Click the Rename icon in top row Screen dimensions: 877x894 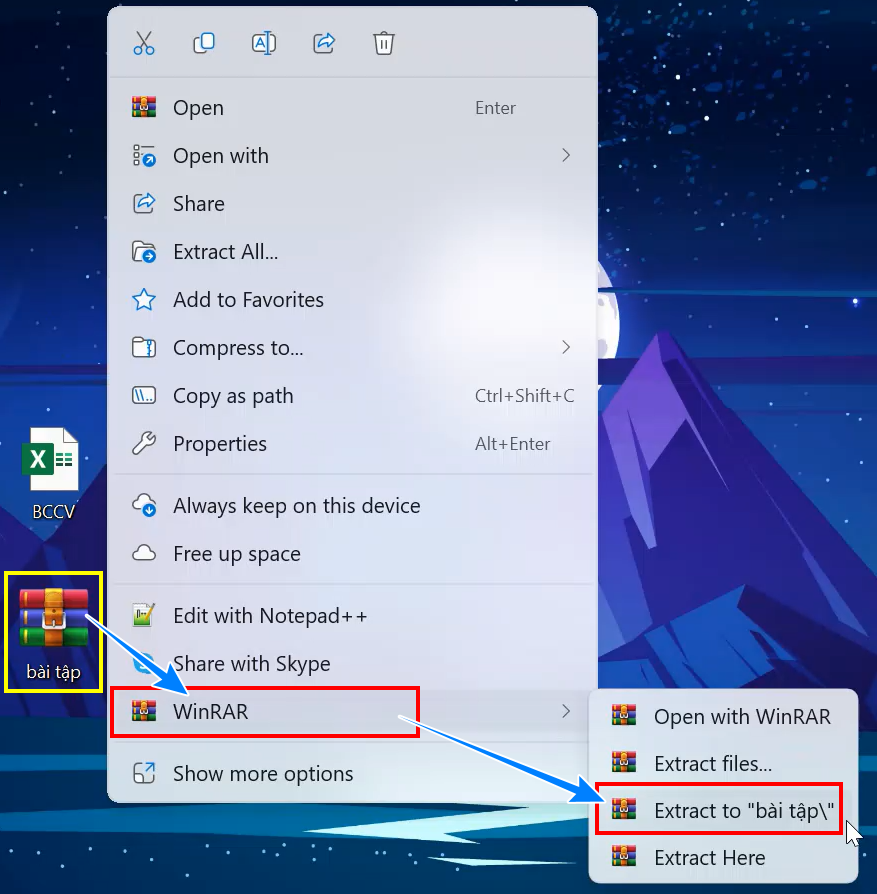point(263,43)
